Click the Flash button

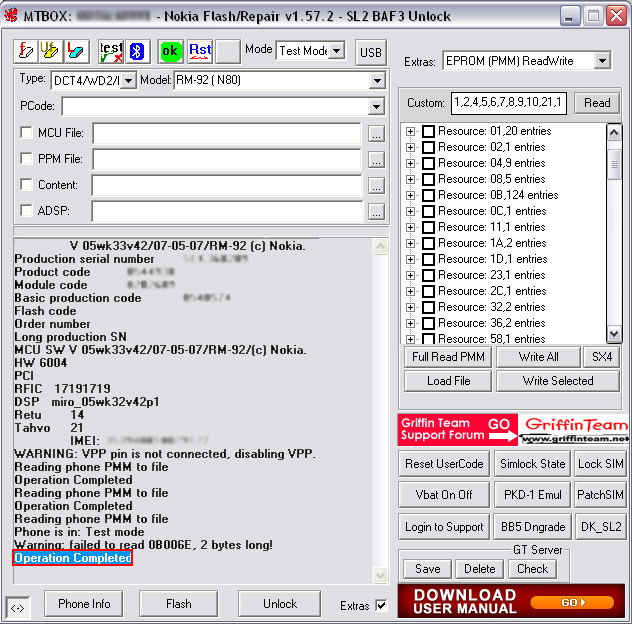(179, 604)
